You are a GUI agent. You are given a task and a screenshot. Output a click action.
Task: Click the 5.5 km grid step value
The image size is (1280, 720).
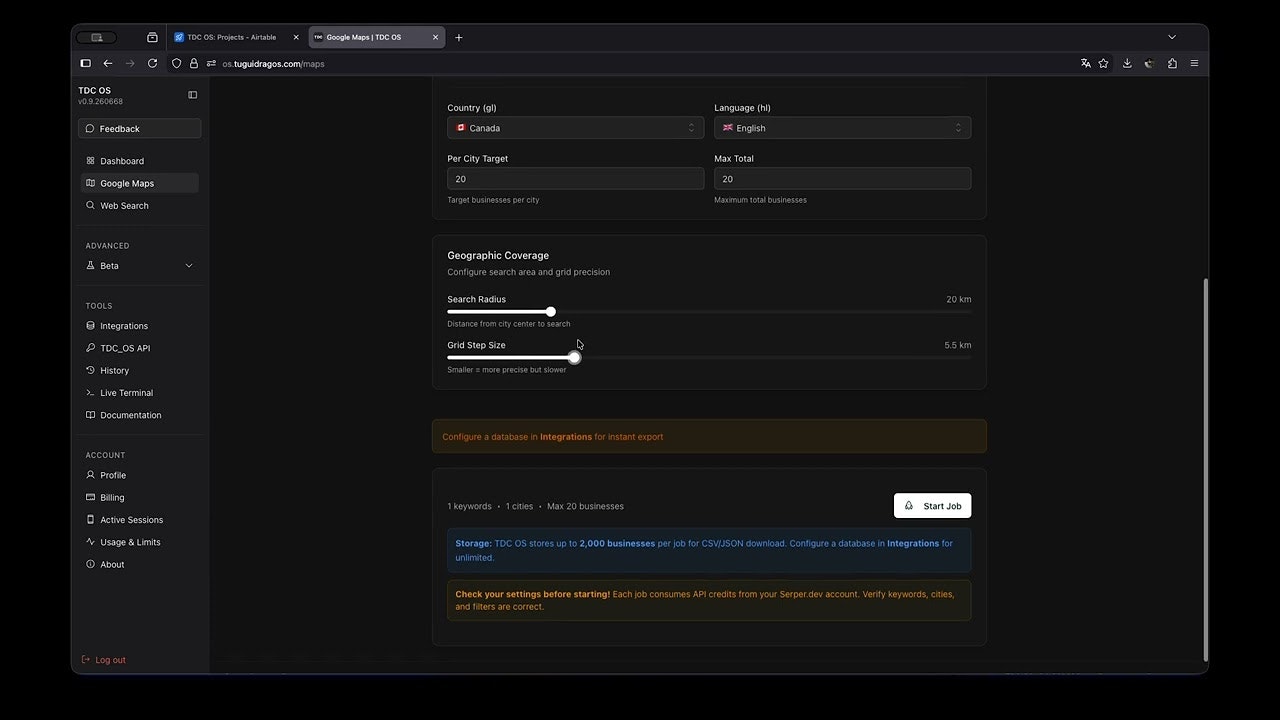[x=957, y=345]
